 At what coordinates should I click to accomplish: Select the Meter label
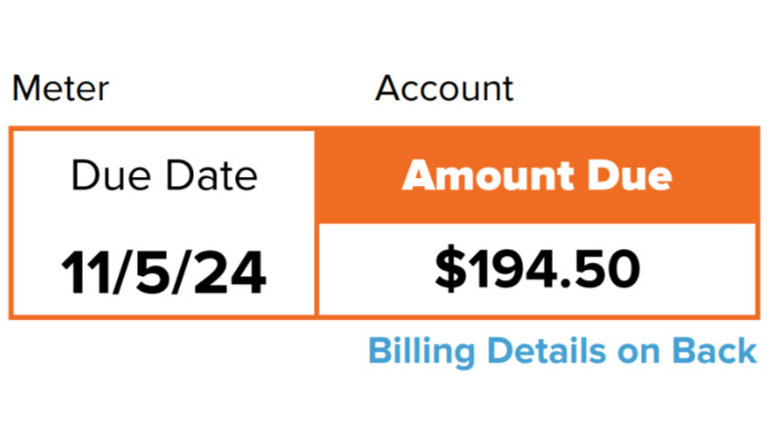tap(60, 89)
